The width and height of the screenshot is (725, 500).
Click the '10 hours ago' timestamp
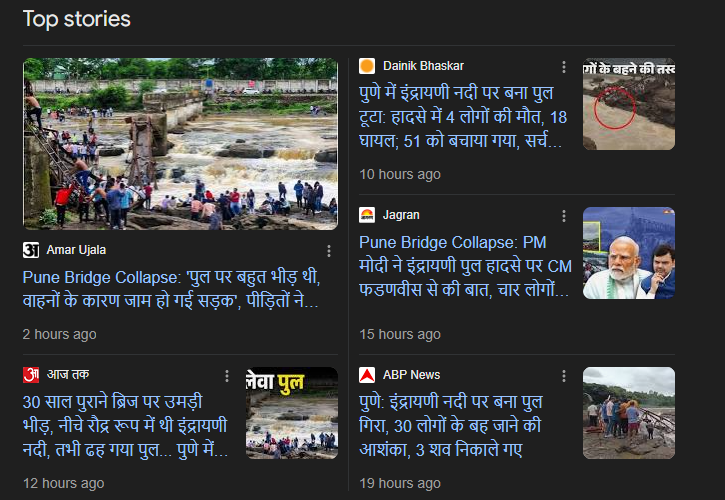[400, 174]
